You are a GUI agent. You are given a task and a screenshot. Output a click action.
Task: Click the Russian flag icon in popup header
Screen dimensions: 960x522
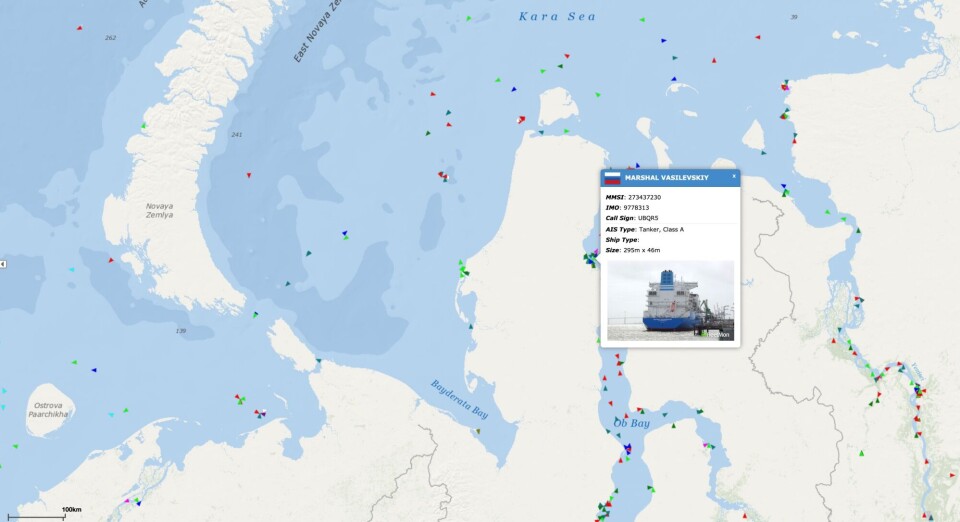click(612, 178)
